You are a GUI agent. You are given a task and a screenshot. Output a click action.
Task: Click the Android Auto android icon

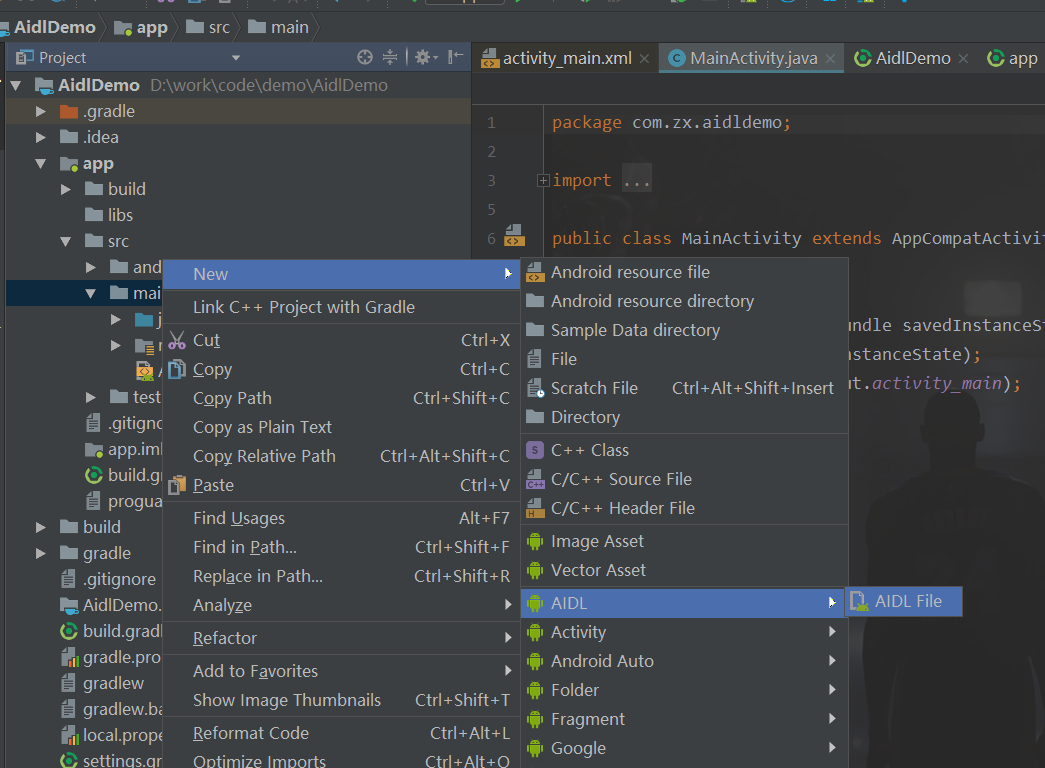535,661
